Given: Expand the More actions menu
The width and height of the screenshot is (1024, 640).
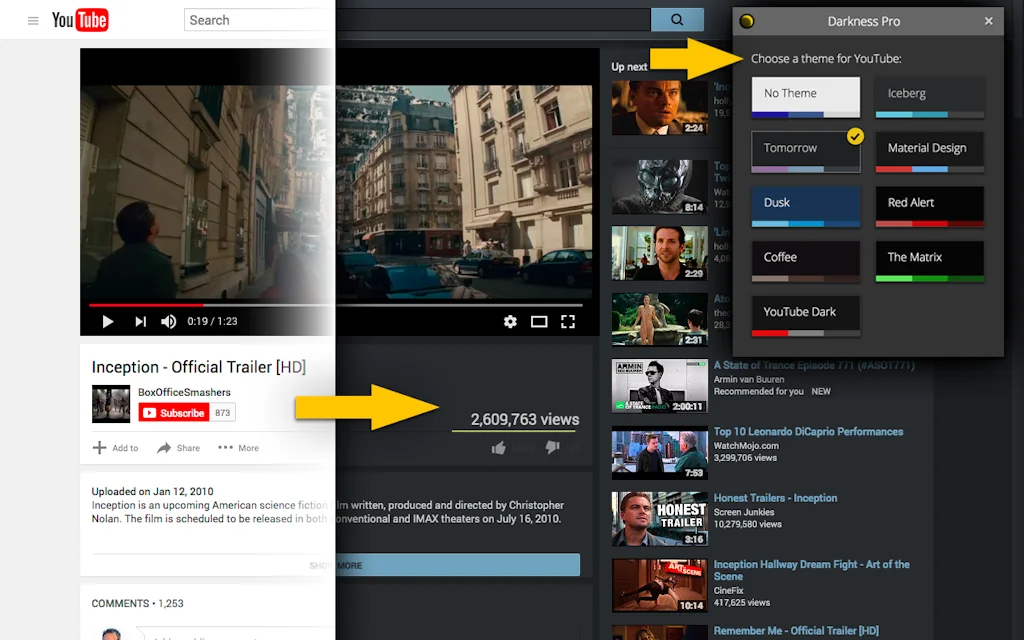Looking at the screenshot, I should [x=238, y=448].
